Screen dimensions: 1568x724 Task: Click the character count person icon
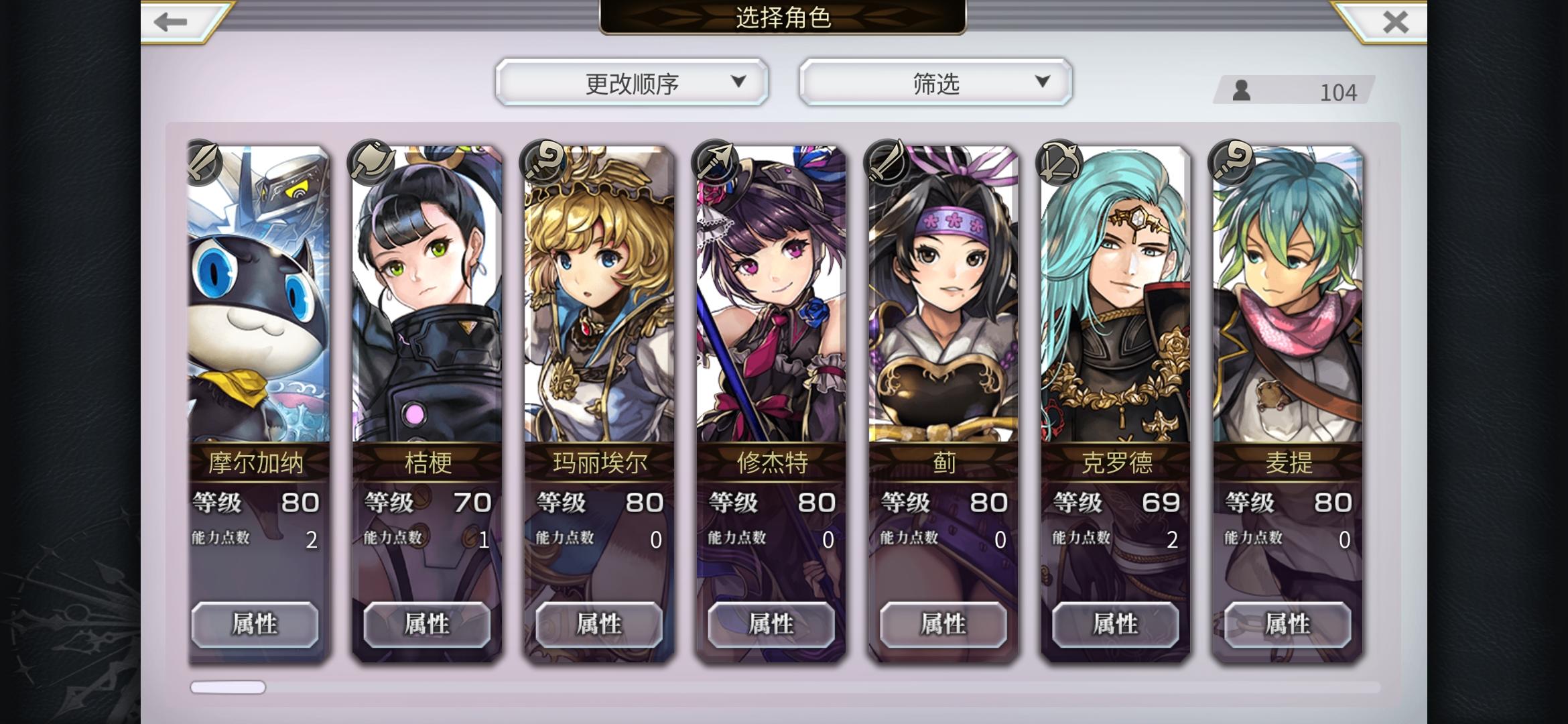pos(1242,90)
